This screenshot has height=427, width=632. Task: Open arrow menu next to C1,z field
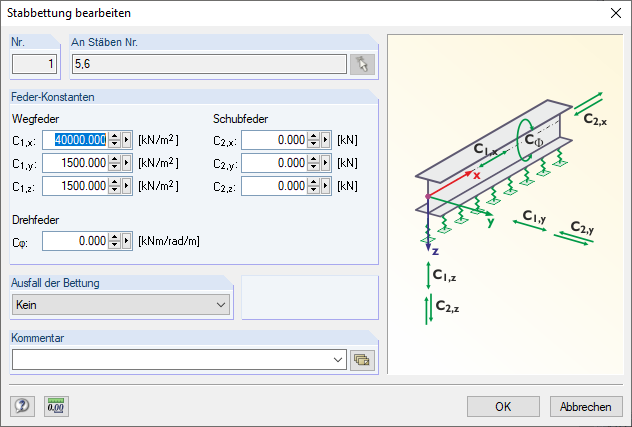(x=127, y=186)
